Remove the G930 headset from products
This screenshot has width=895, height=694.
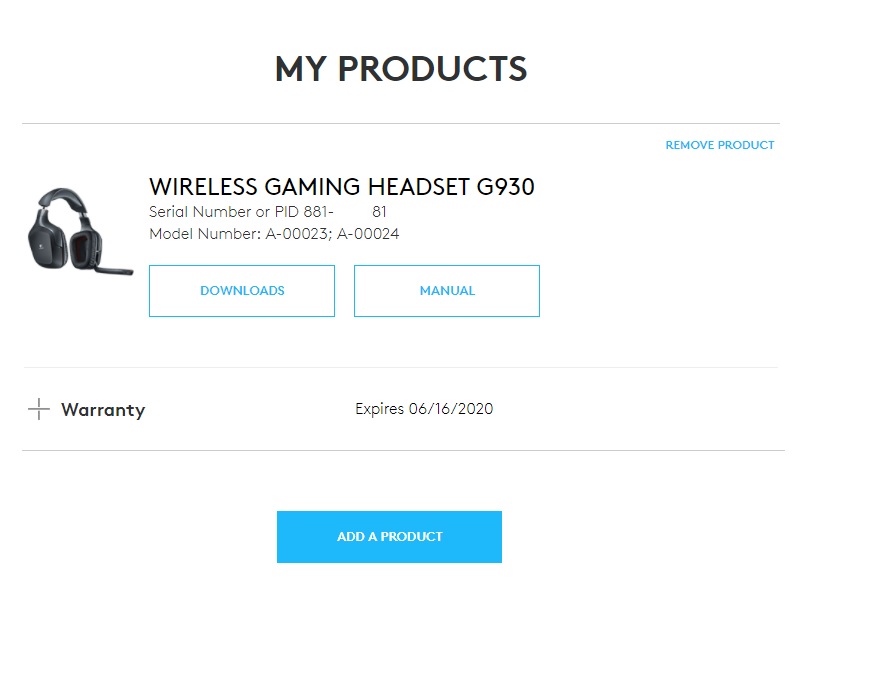(x=720, y=145)
